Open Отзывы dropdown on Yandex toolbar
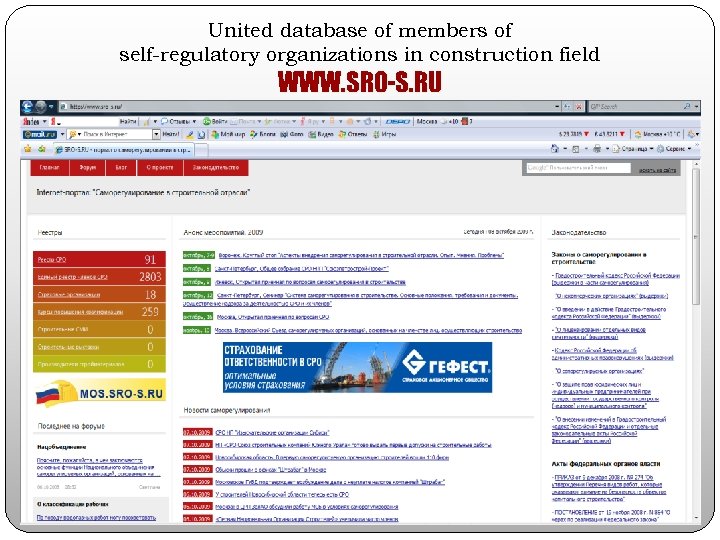 click(x=179, y=122)
